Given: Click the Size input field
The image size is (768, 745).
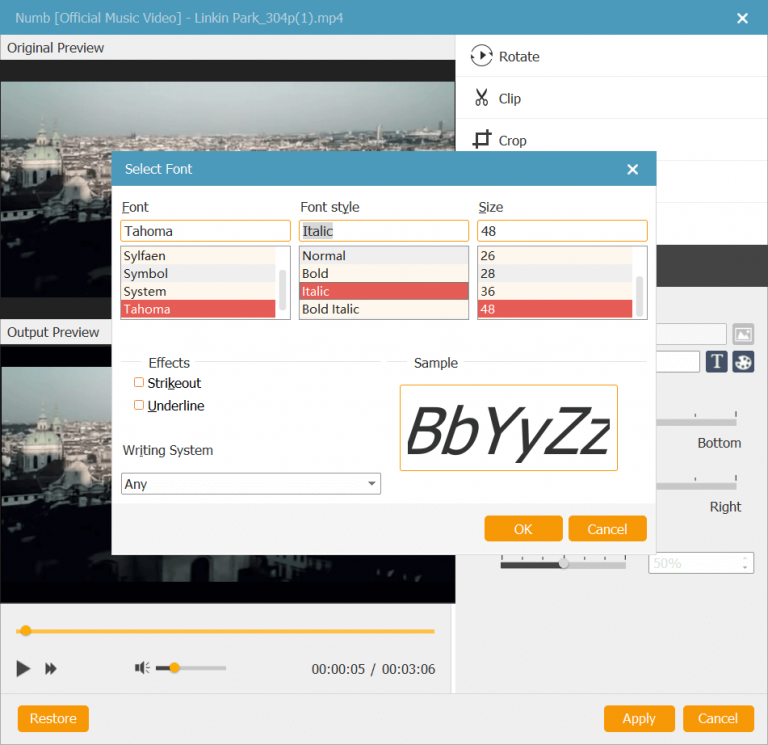Looking at the screenshot, I should [x=562, y=231].
